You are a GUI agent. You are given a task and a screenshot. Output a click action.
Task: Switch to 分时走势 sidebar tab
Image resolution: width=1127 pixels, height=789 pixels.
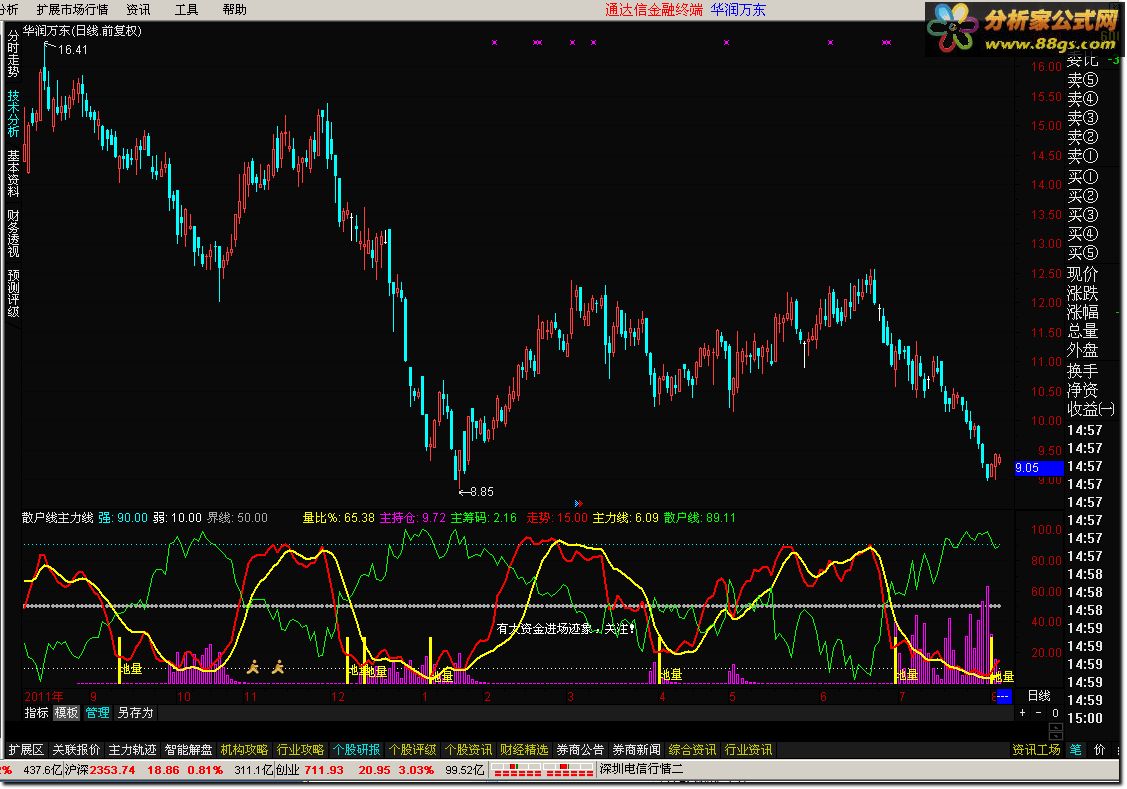[x=13, y=53]
